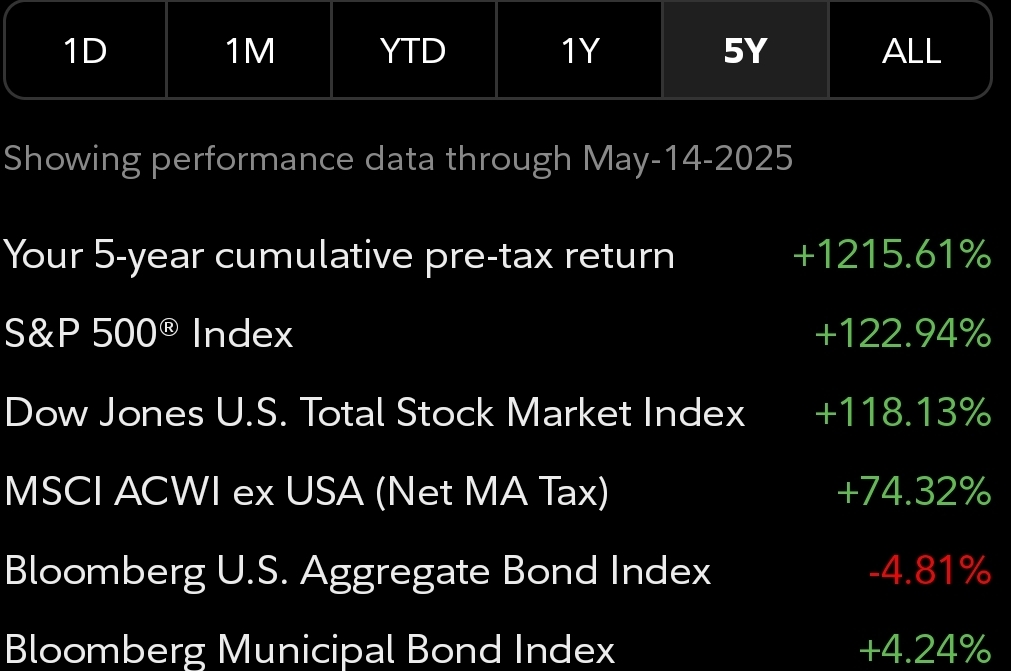This screenshot has height=671, width=1011.
Task: Select the S&P 500 Index row label
Action: point(148,333)
